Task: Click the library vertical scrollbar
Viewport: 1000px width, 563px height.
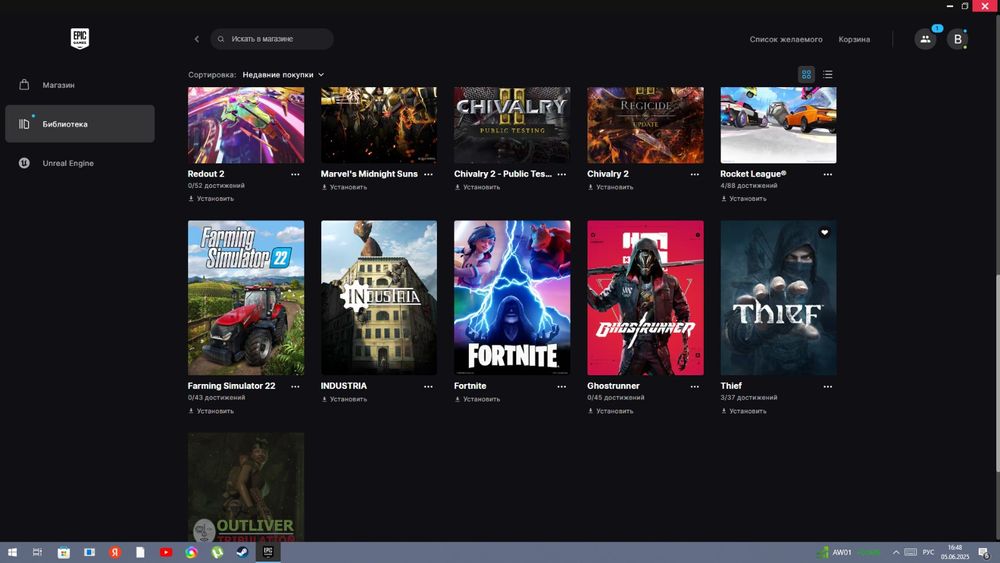Action: coord(997,374)
